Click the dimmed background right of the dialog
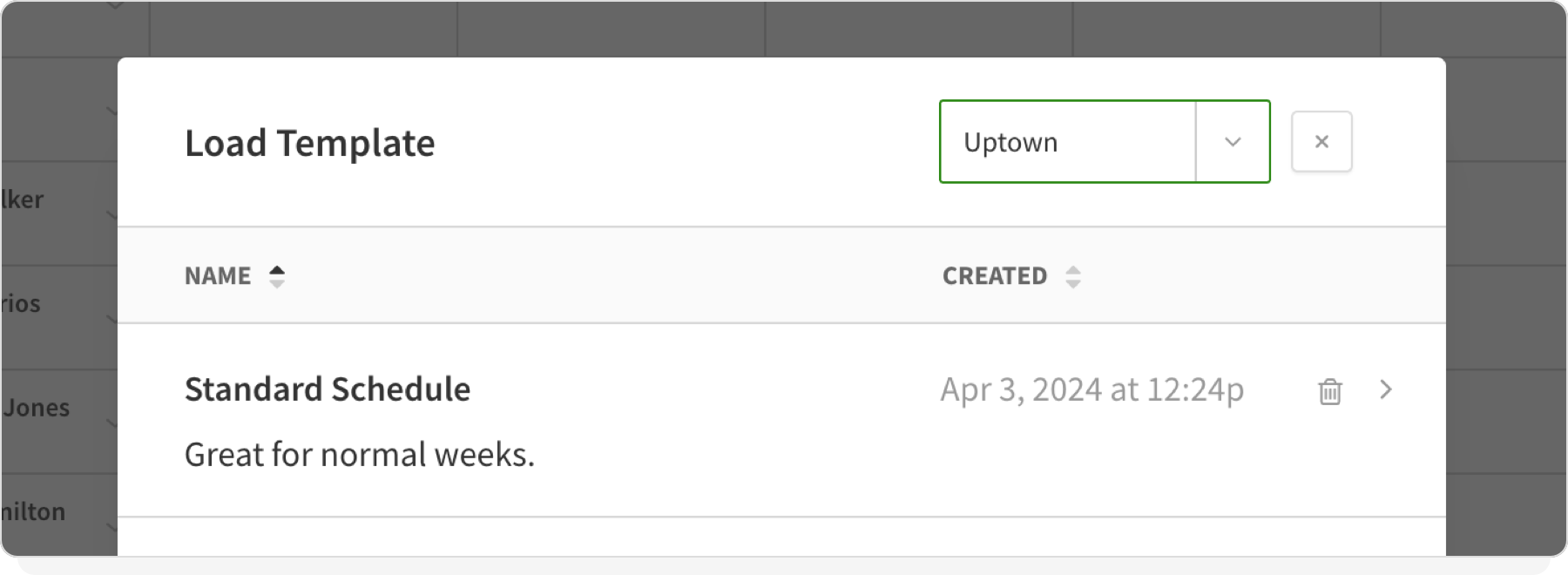This screenshot has height=575, width=1568. coord(1505,305)
